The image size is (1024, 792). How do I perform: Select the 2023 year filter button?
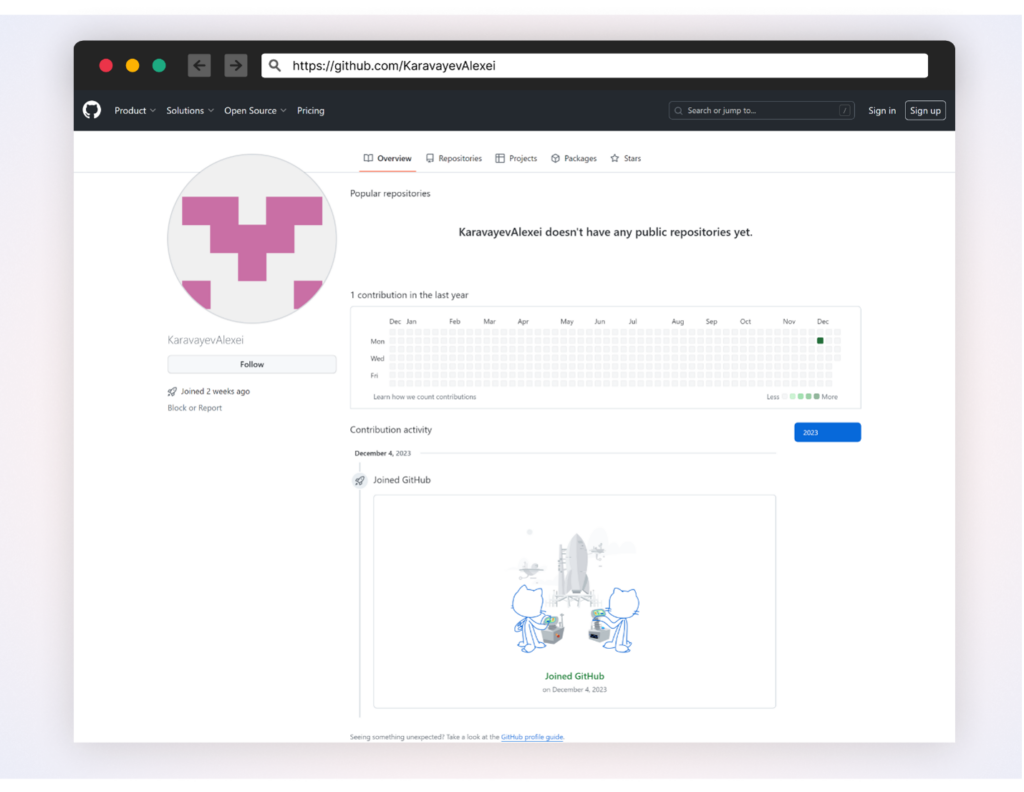click(827, 432)
